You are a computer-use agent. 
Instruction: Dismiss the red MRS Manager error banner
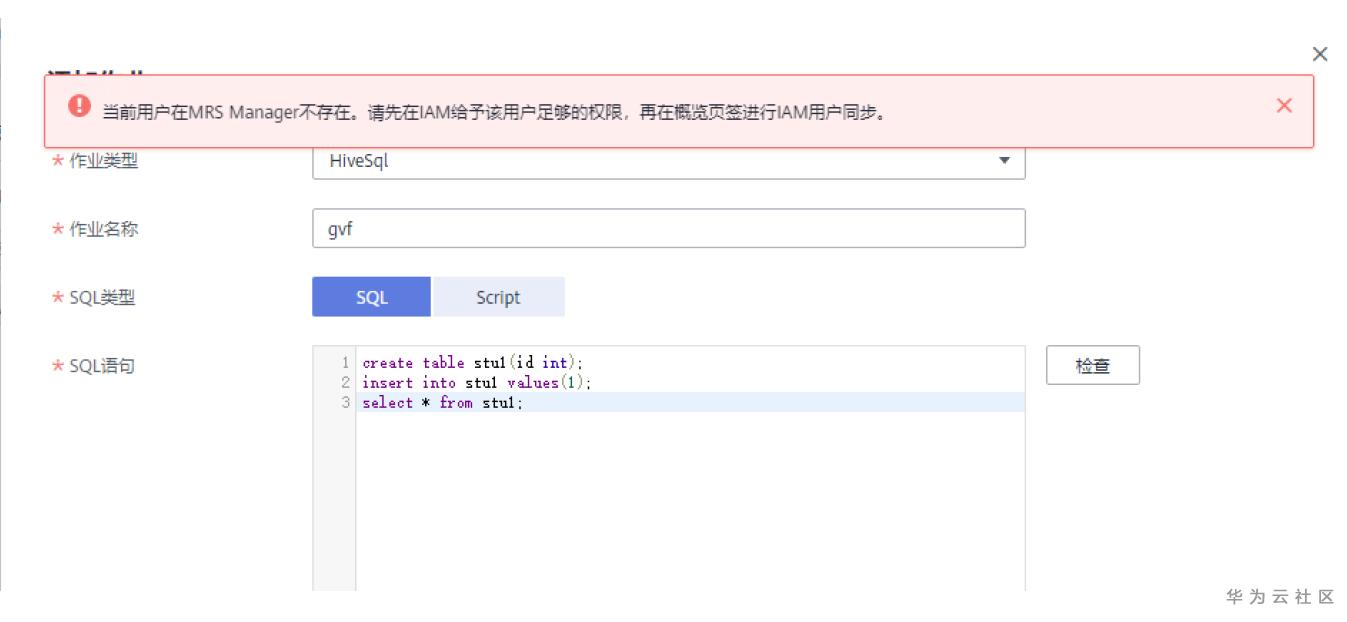point(1284,105)
